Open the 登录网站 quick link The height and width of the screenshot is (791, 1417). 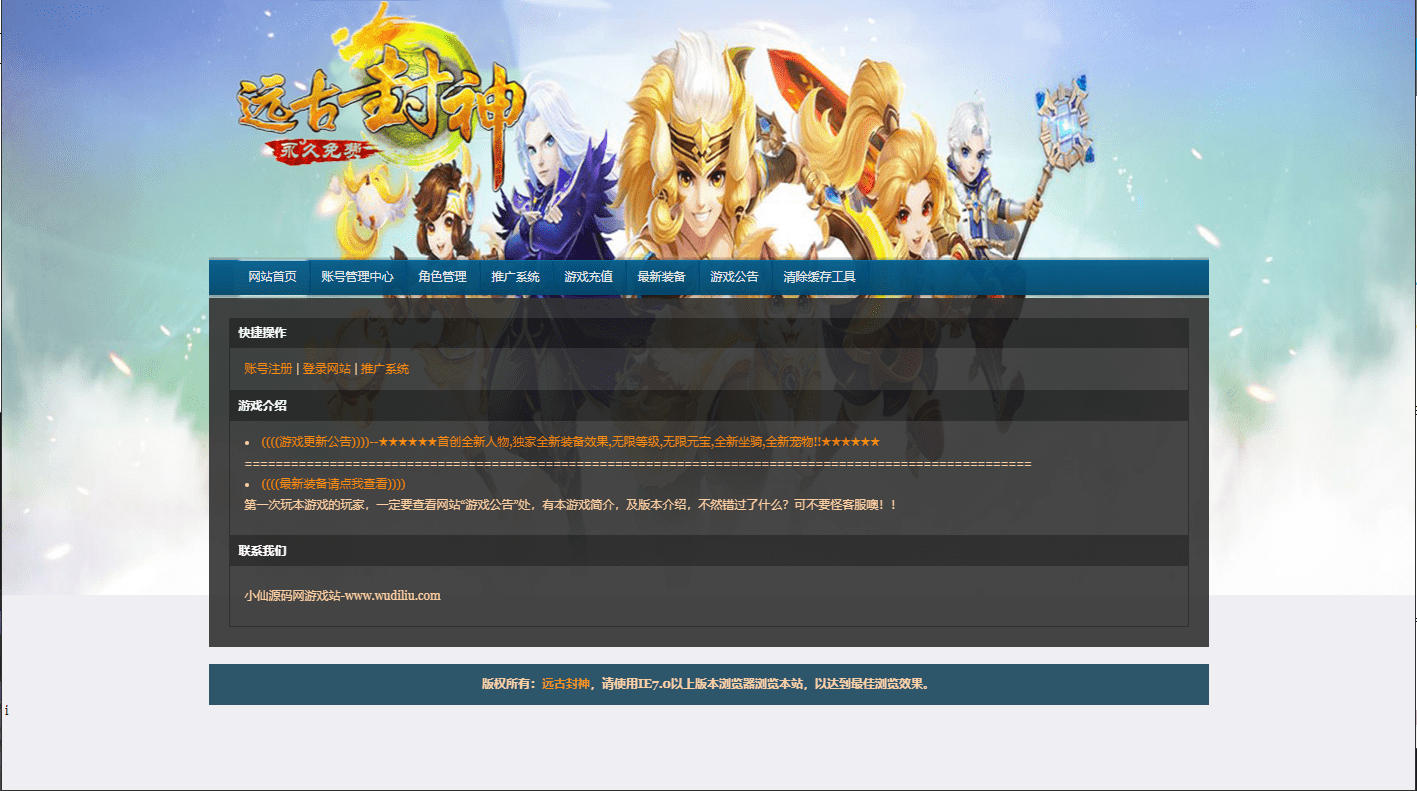326,369
